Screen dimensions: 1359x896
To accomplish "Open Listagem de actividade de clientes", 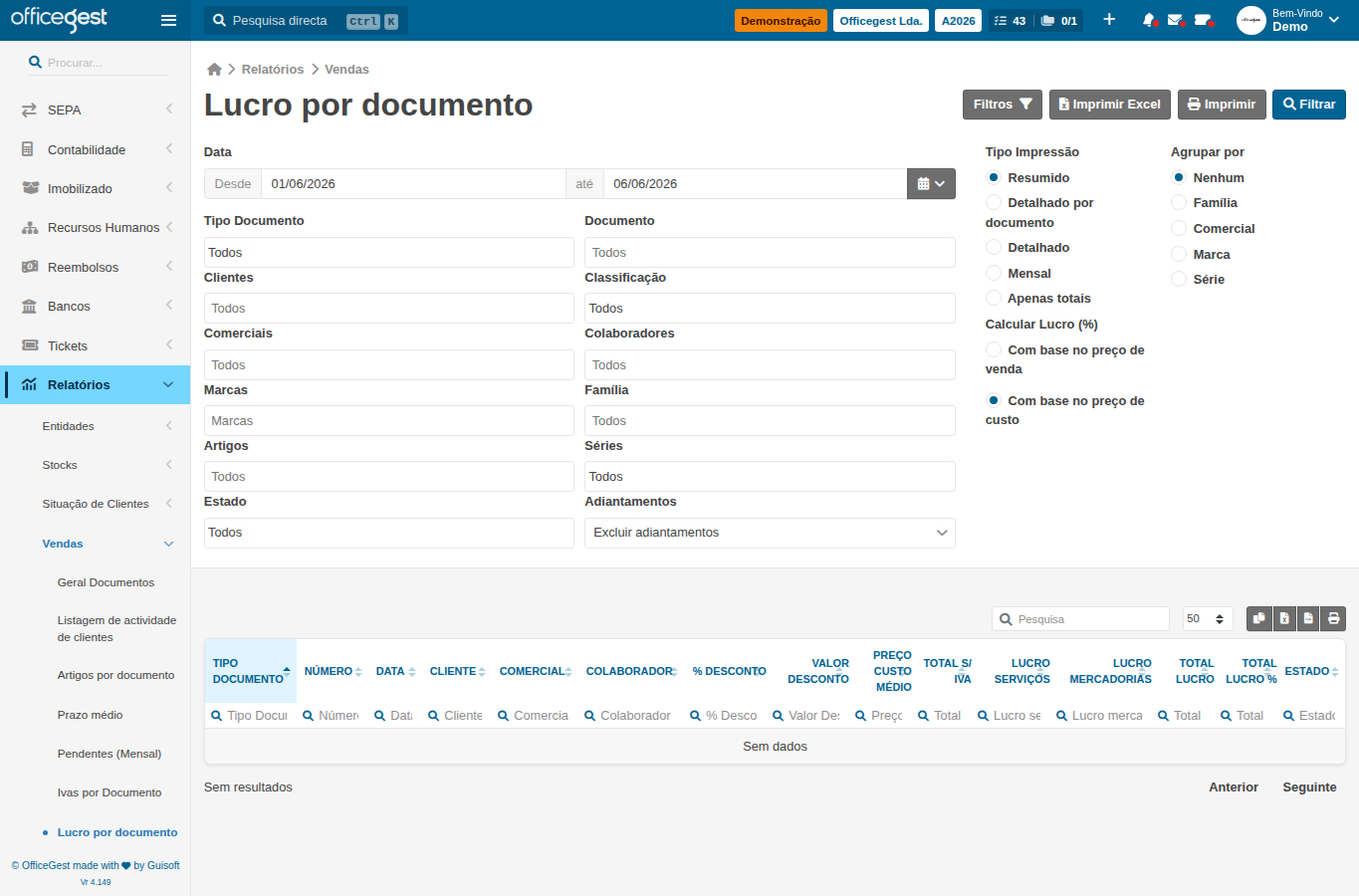I will coord(116,628).
